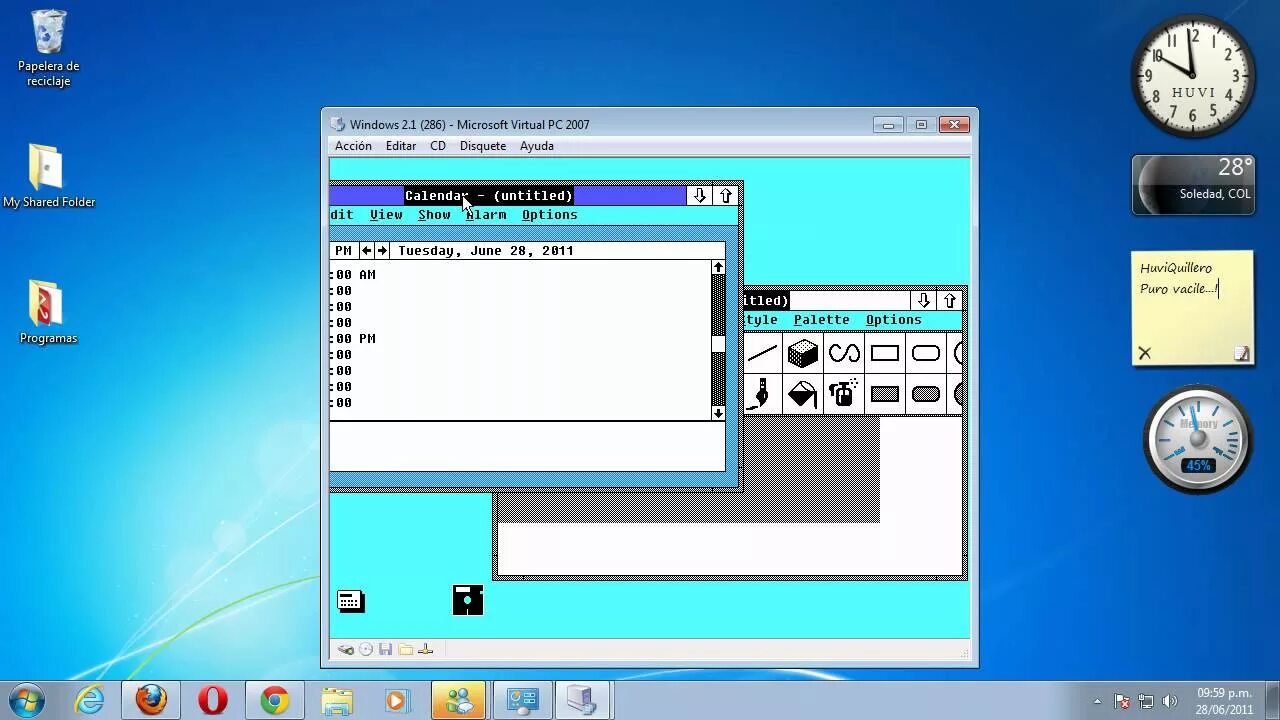Select the empty Rectangle tool in Paint
This screenshot has width=1280, height=720.
click(x=885, y=353)
